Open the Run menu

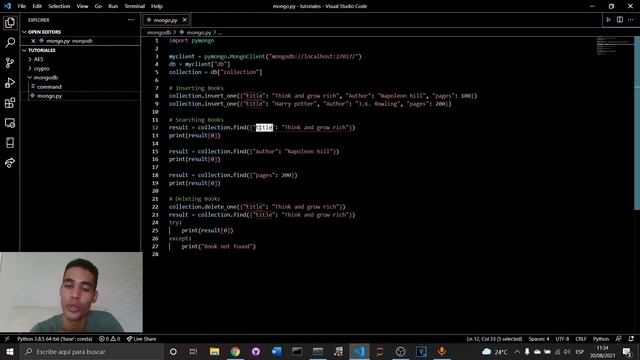(113, 6)
